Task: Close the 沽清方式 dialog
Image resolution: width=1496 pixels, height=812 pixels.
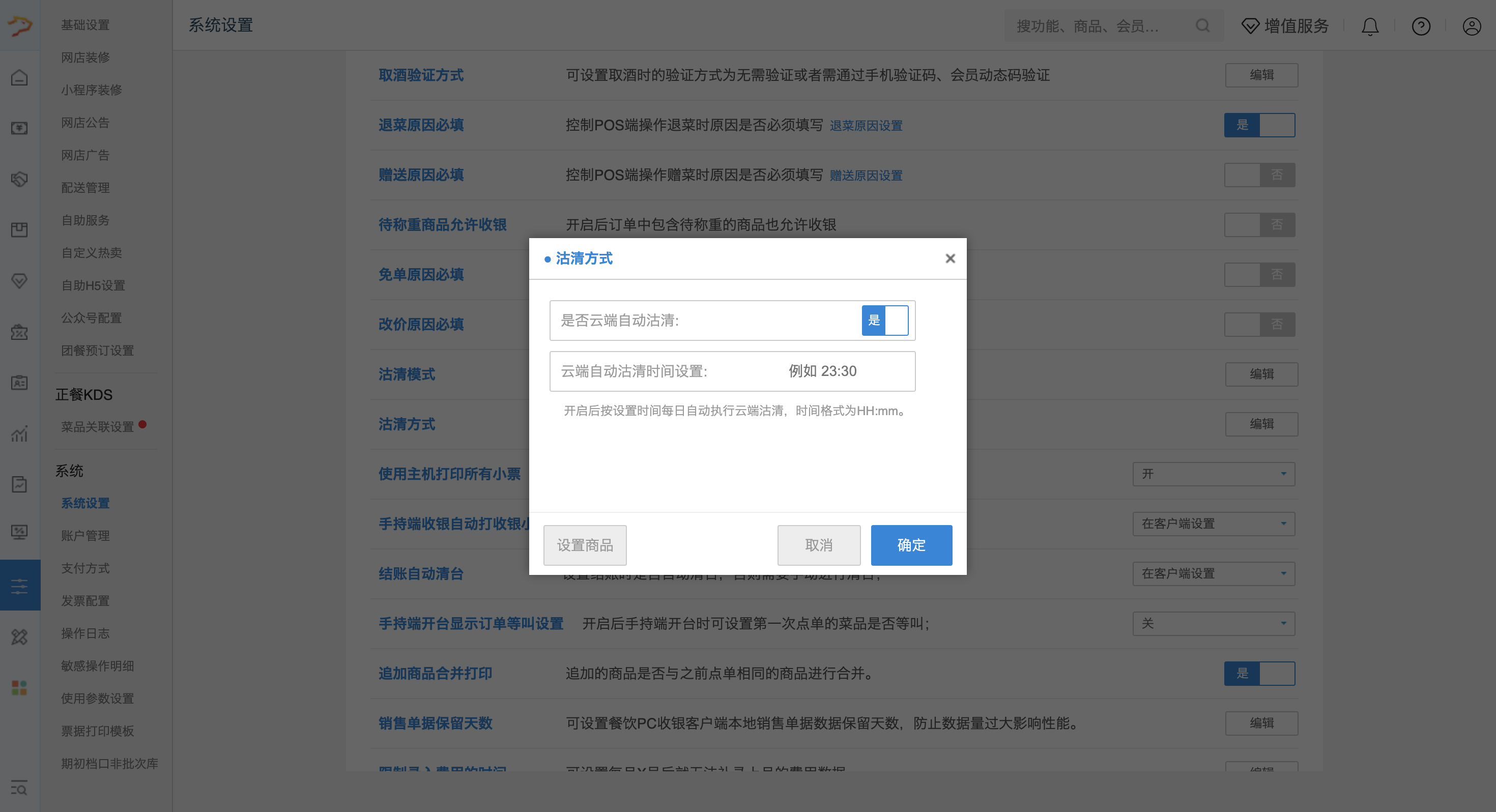Action: click(x=950, y=258)
